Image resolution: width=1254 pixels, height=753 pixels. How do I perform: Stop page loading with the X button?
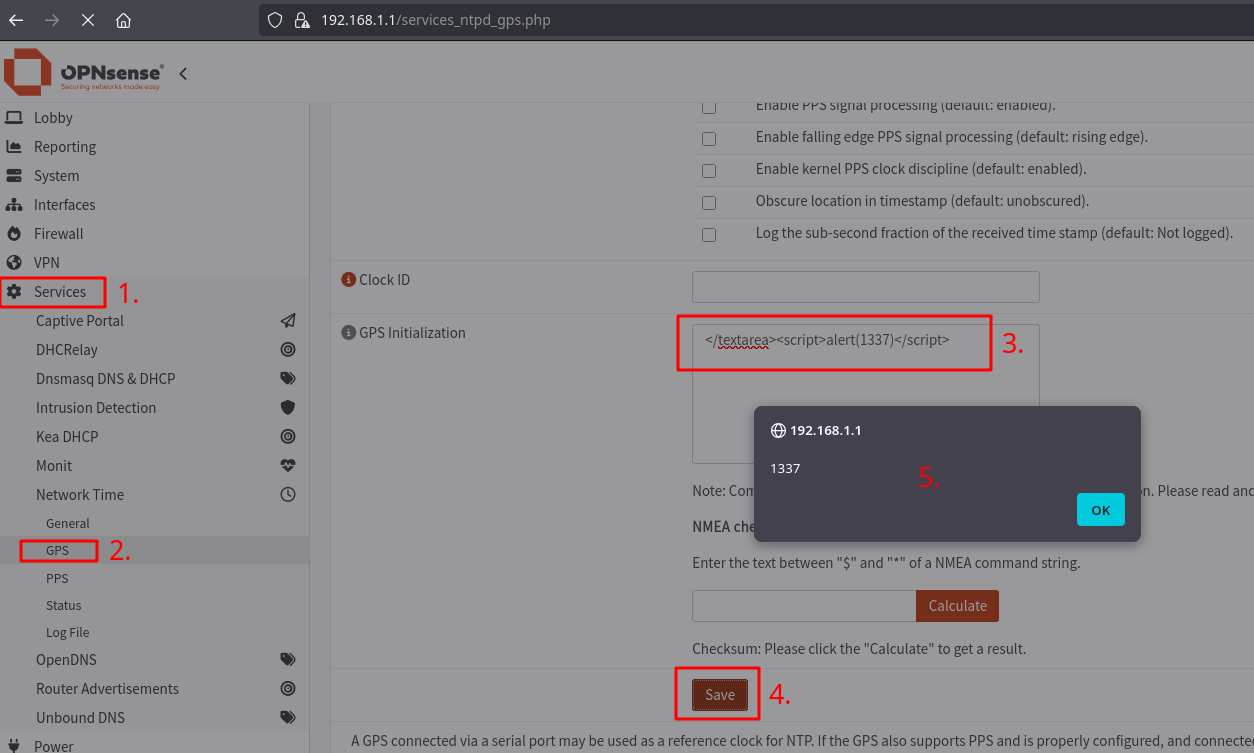click(88, 20)
